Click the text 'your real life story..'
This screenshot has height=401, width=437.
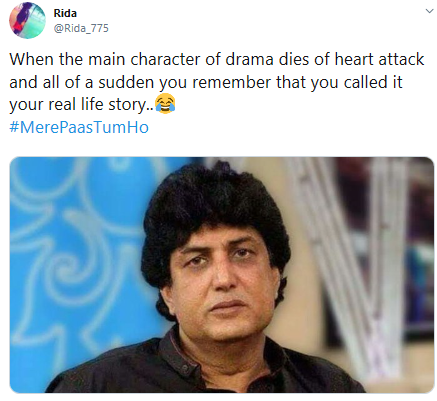(x=82, y=105)
